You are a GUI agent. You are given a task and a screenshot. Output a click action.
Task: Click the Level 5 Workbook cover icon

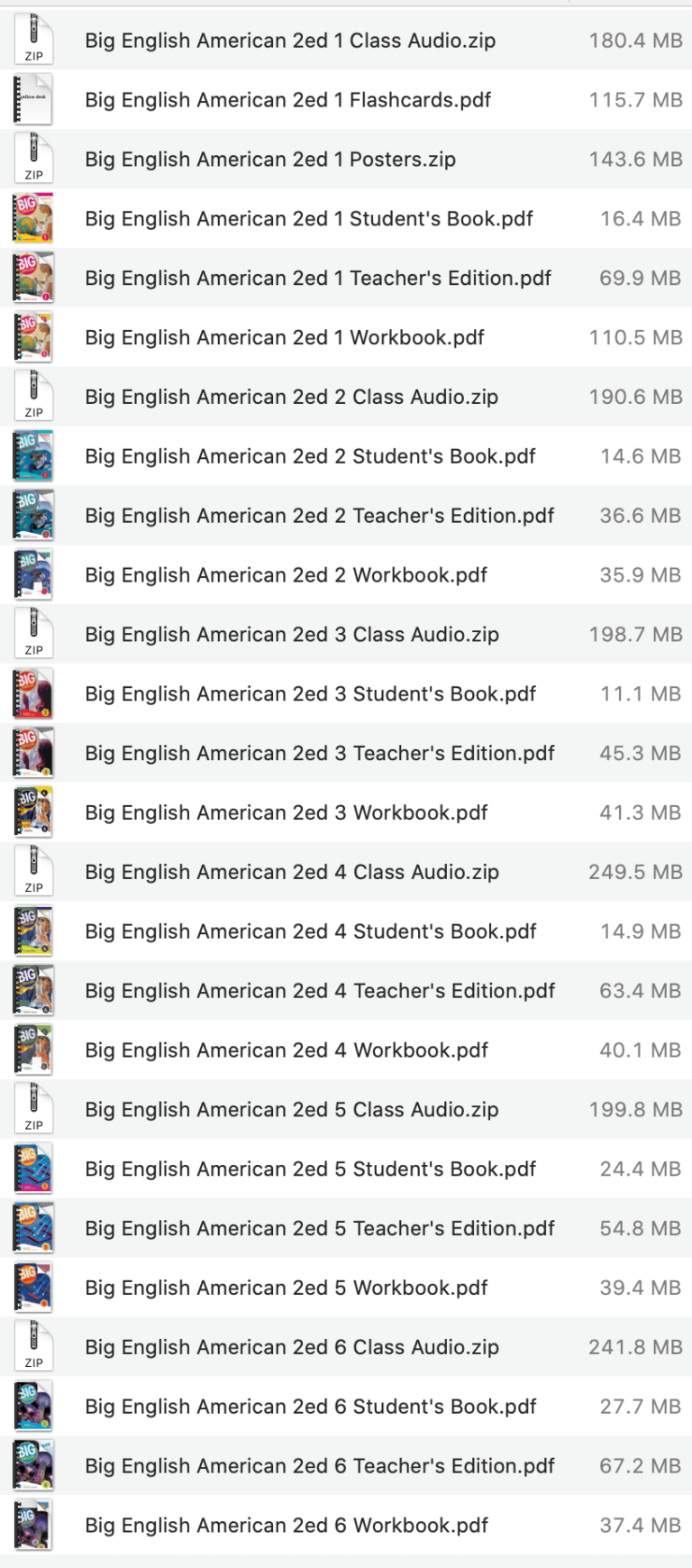32,1288
